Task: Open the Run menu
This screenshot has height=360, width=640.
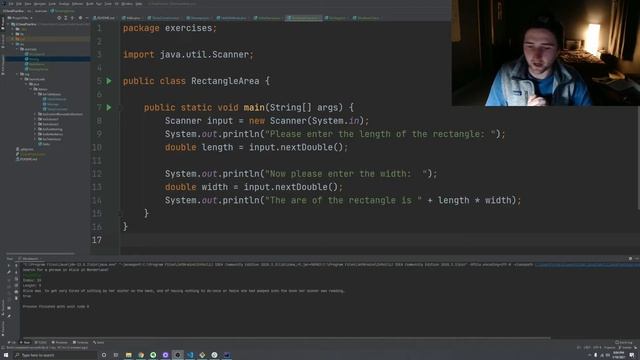Action: 99,4
